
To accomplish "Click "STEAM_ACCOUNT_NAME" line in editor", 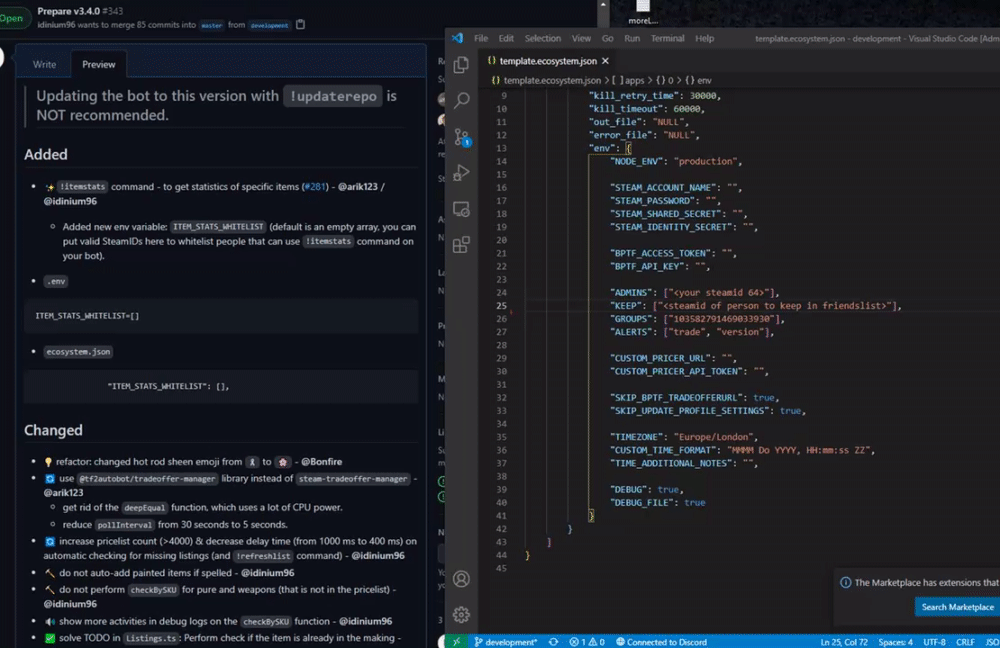I will (676, 188).
